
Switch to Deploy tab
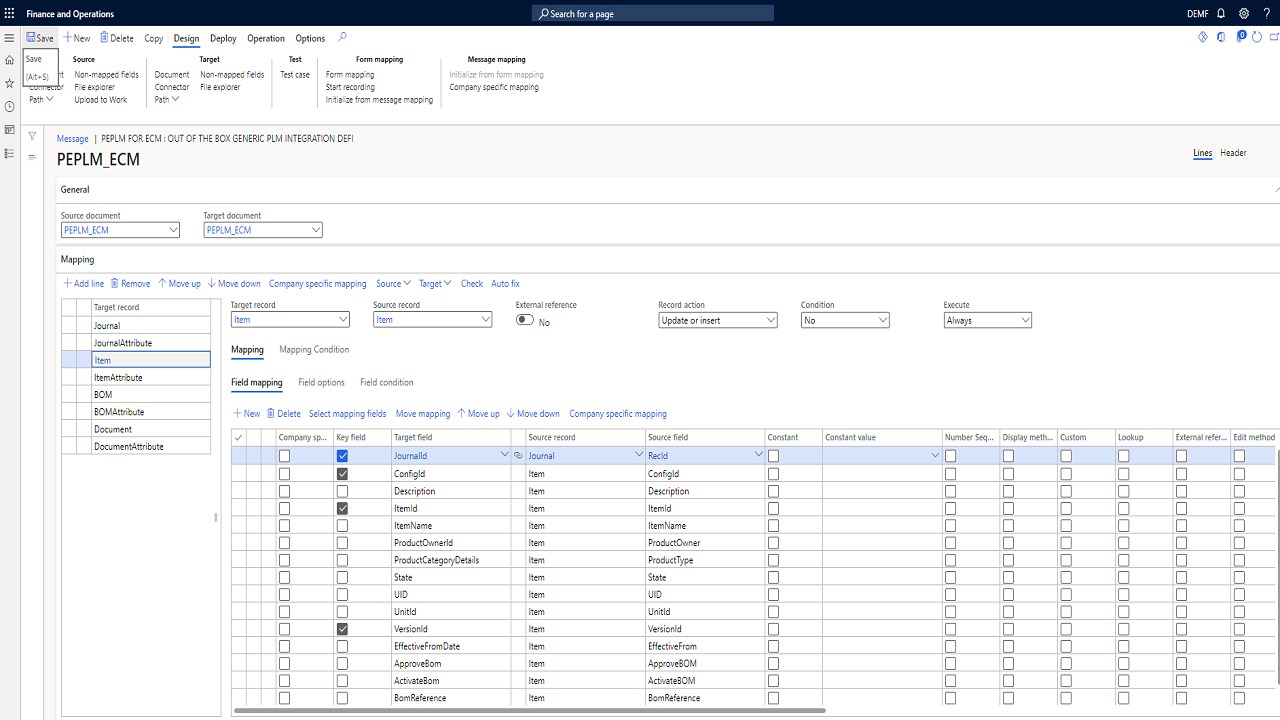point(223,39)
